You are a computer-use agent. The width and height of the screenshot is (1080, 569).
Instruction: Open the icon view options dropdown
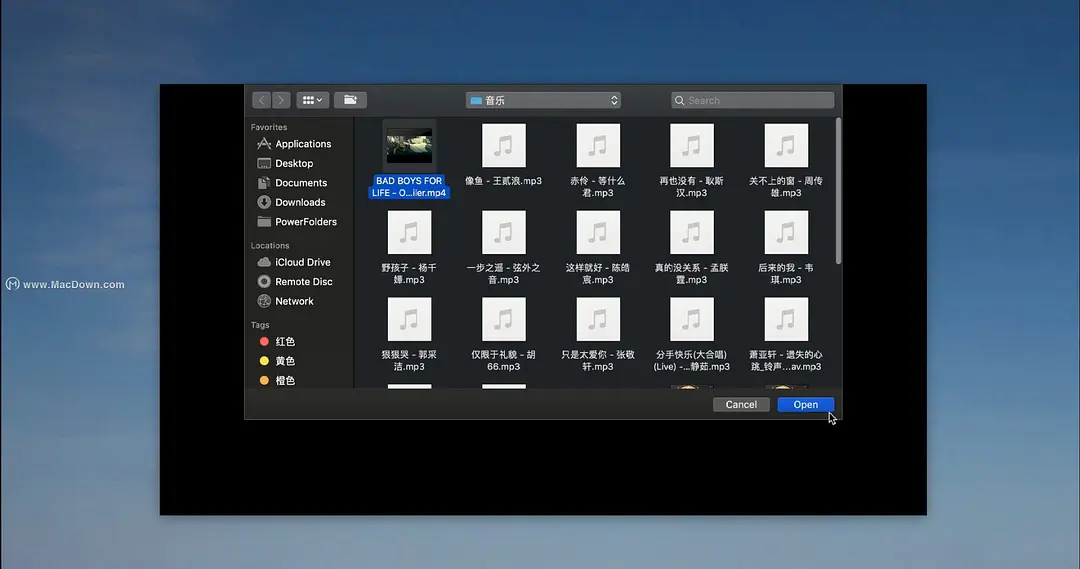(313, 100)
